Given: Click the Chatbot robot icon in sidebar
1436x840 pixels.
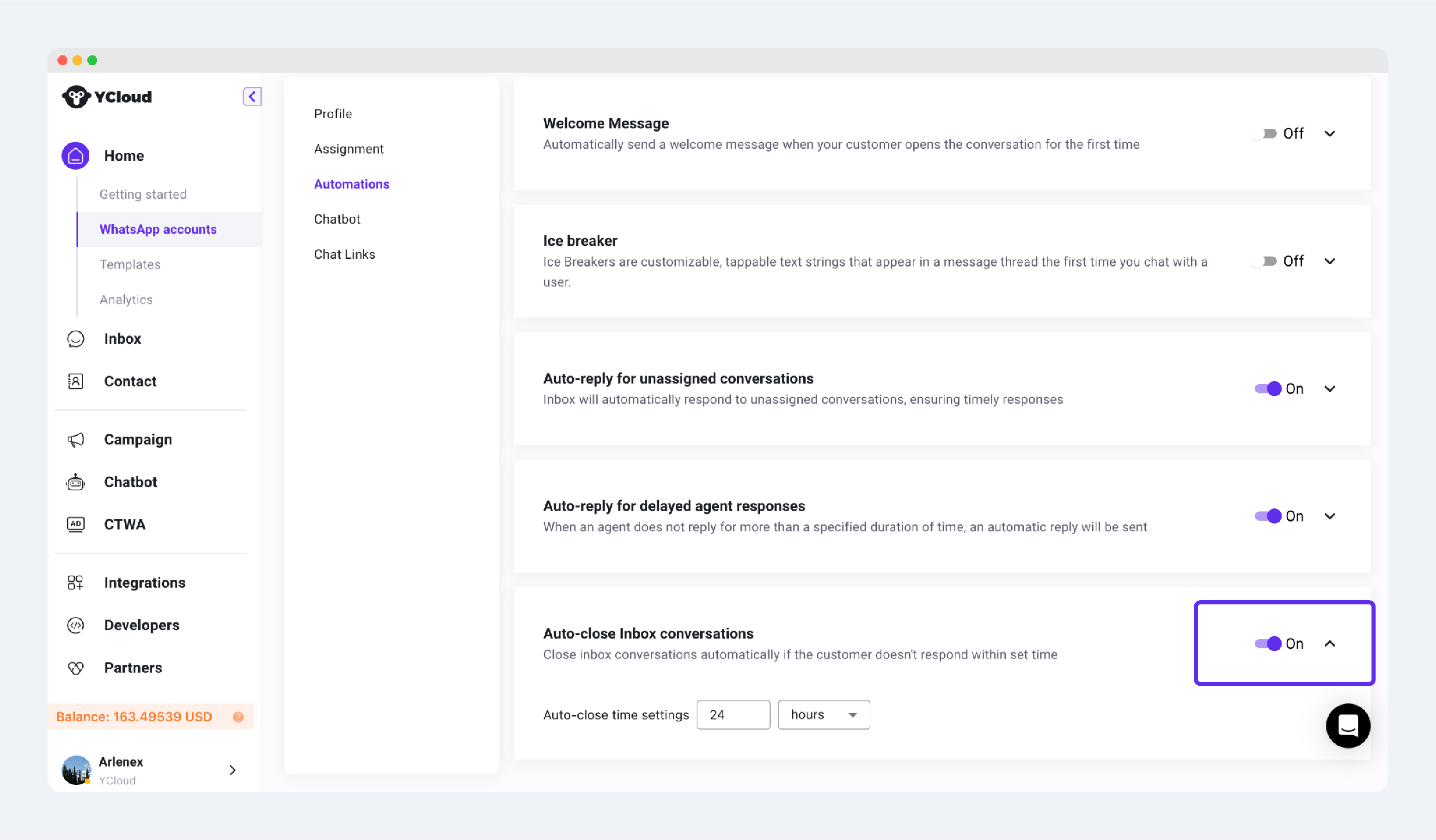Looking at the screenshot, I should 75,482.
